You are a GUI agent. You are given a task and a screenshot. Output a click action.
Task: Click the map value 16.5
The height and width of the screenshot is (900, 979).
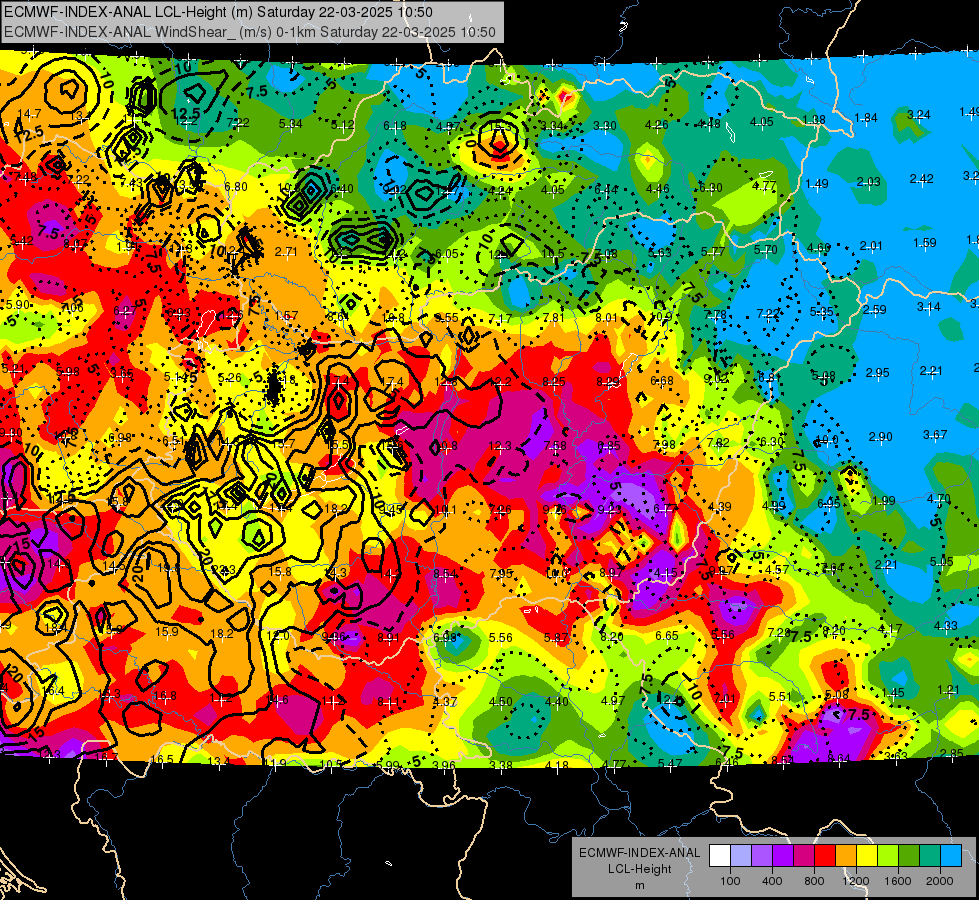tap(162, 759)
